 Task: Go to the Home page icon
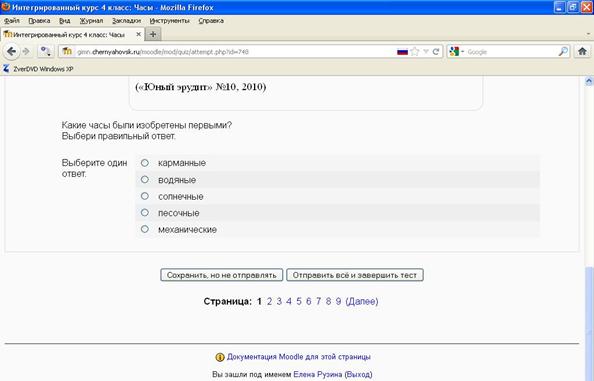tap(582, 51)
